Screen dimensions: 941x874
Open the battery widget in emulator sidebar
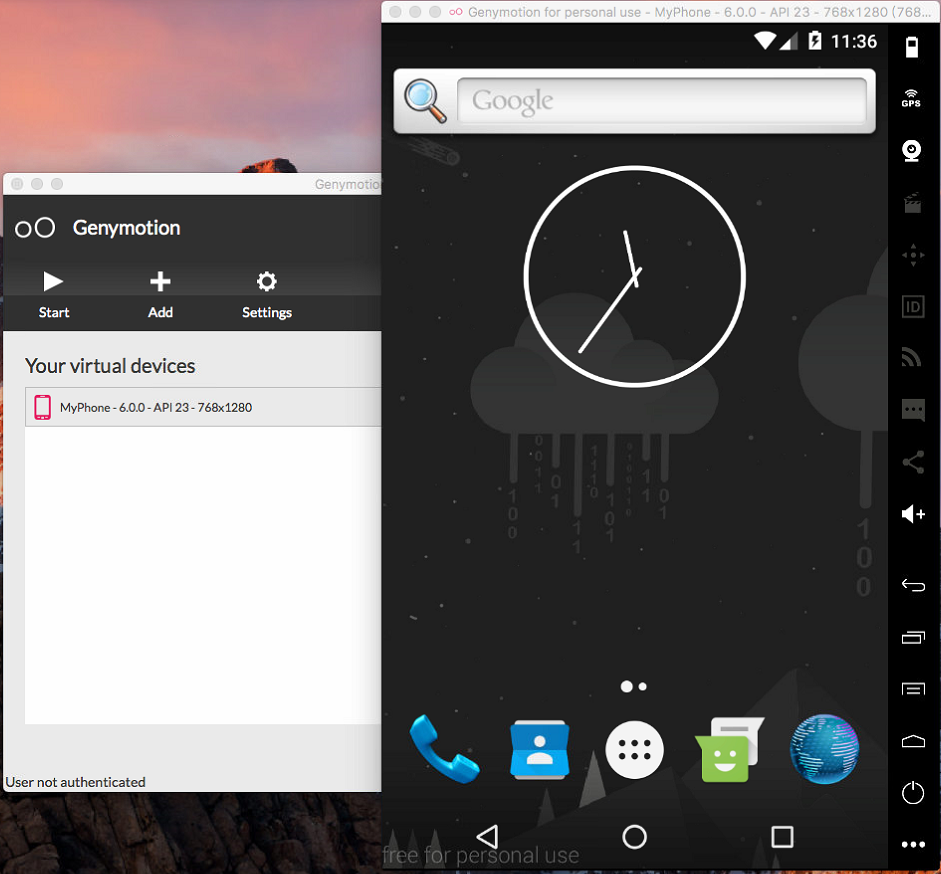click(x=912, y=46)
